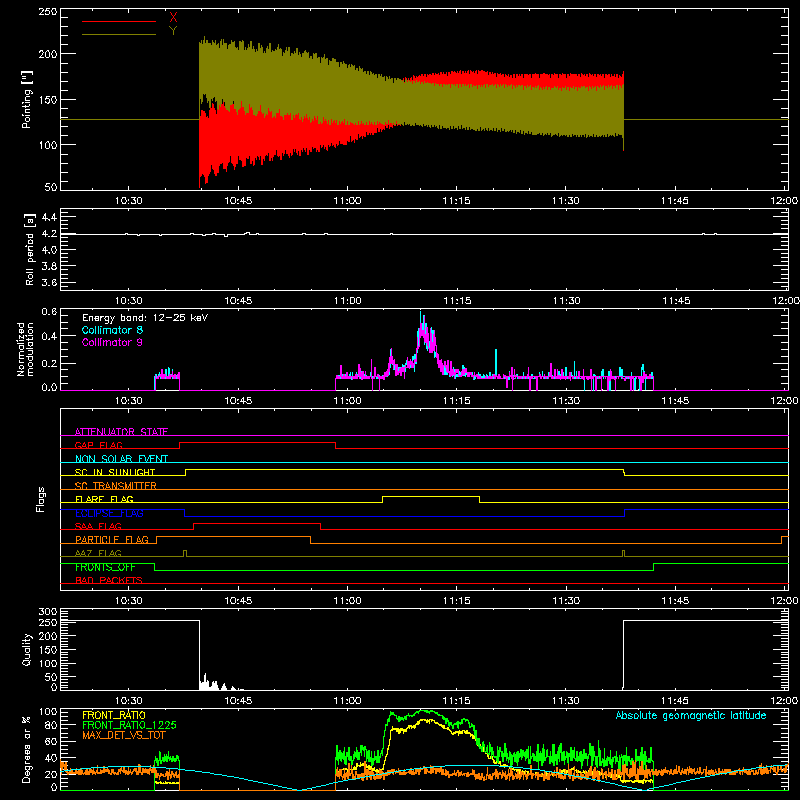Click the FRONT_RATIO_1225 legend label
This screenshot has height=800, width=800.
click(129, 725)
